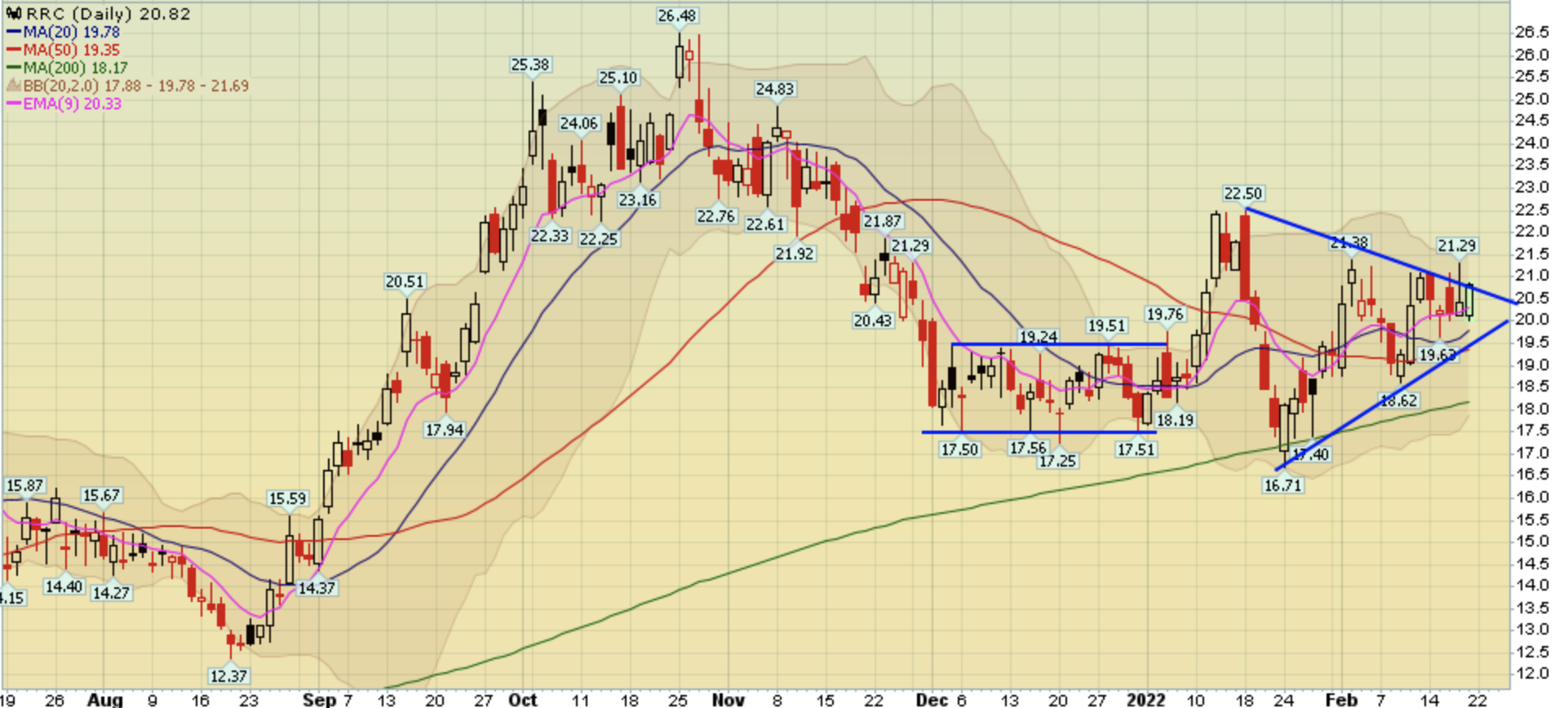Select the 25.38 price callout
This screenshot has height=708, width=1568.
[x=529, y=64]
